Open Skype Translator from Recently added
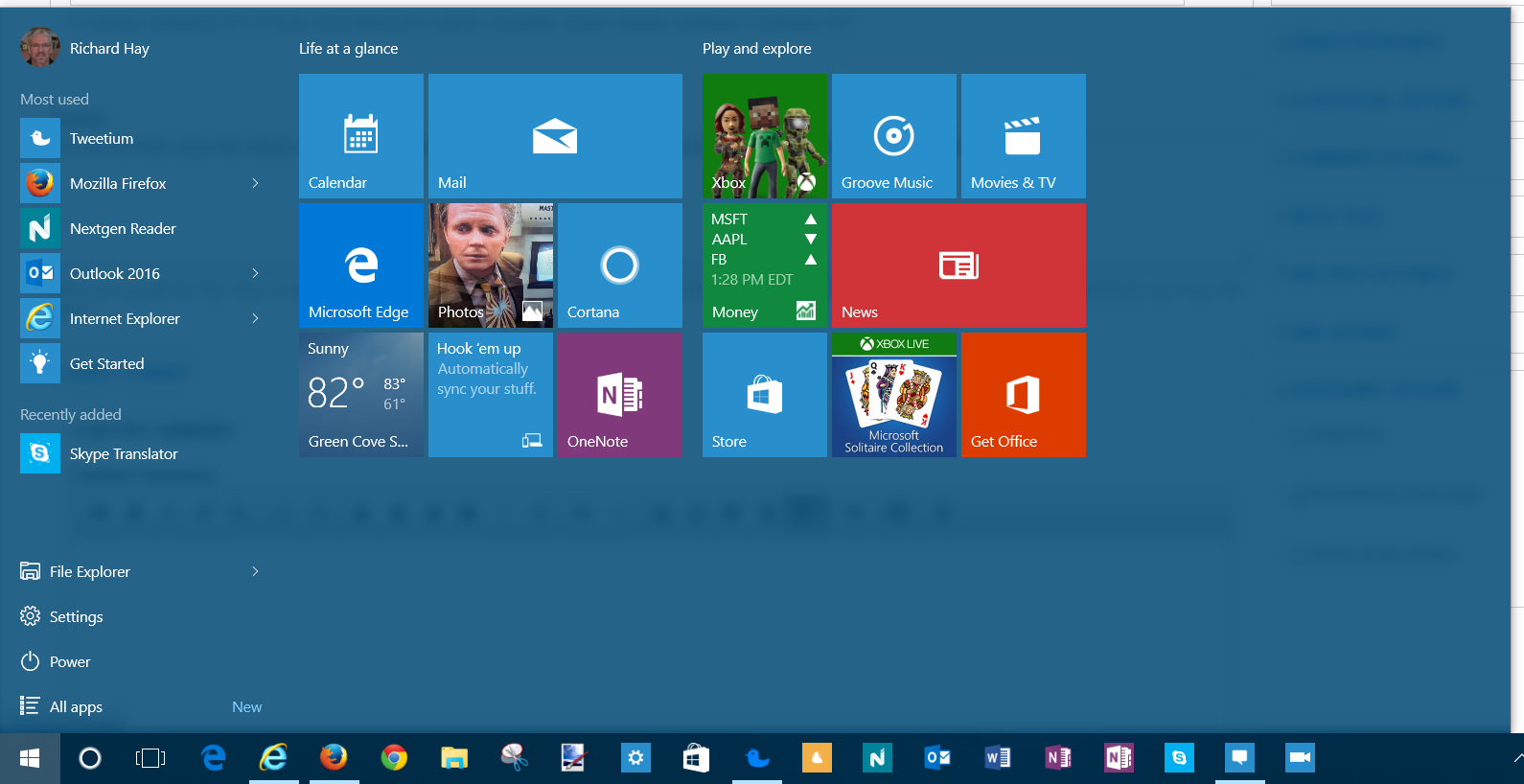The height and width of the screenshot is (784, 1524). [123, 453]
